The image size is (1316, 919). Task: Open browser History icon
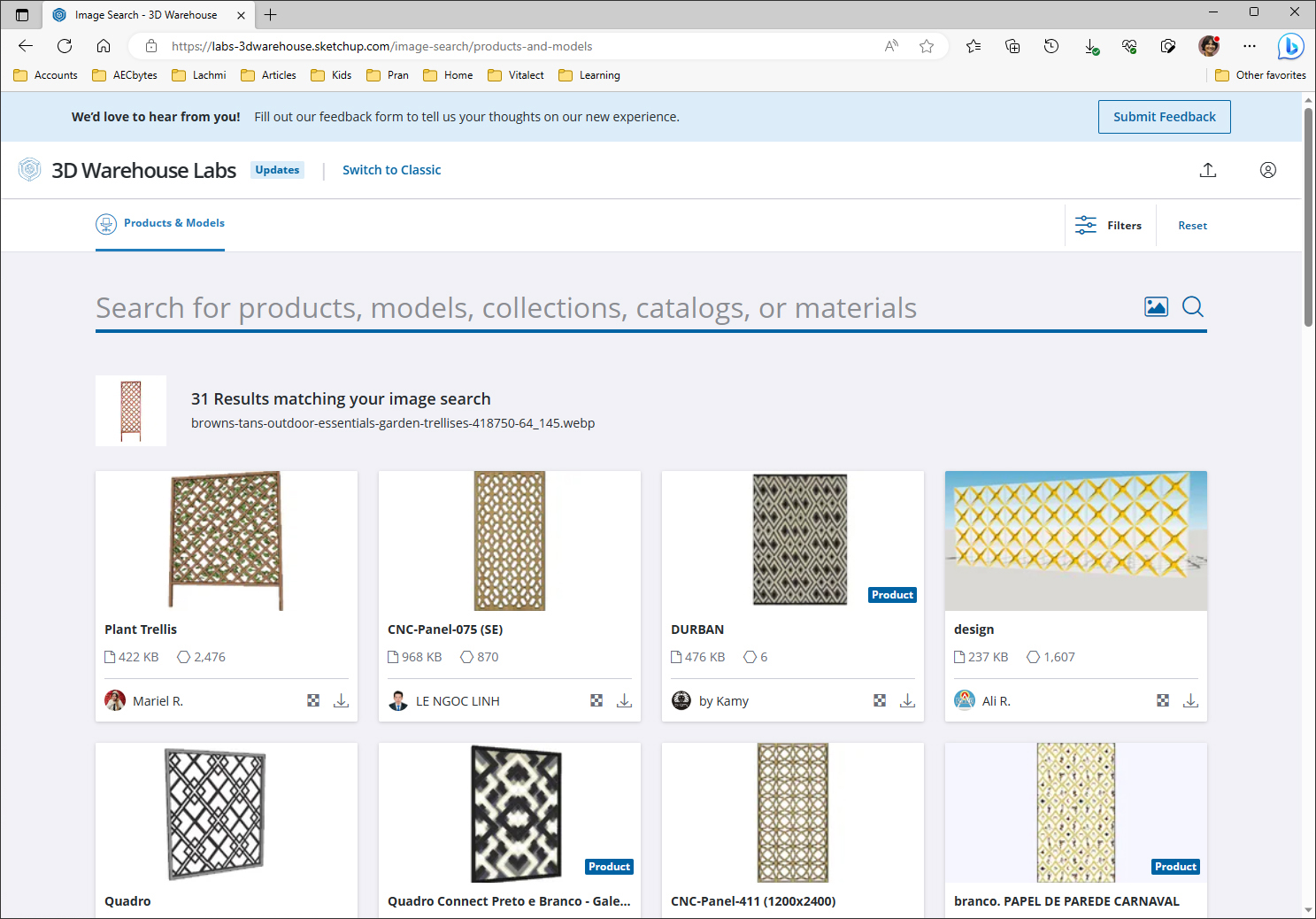pyautogui.click(x=1051, y=46)
